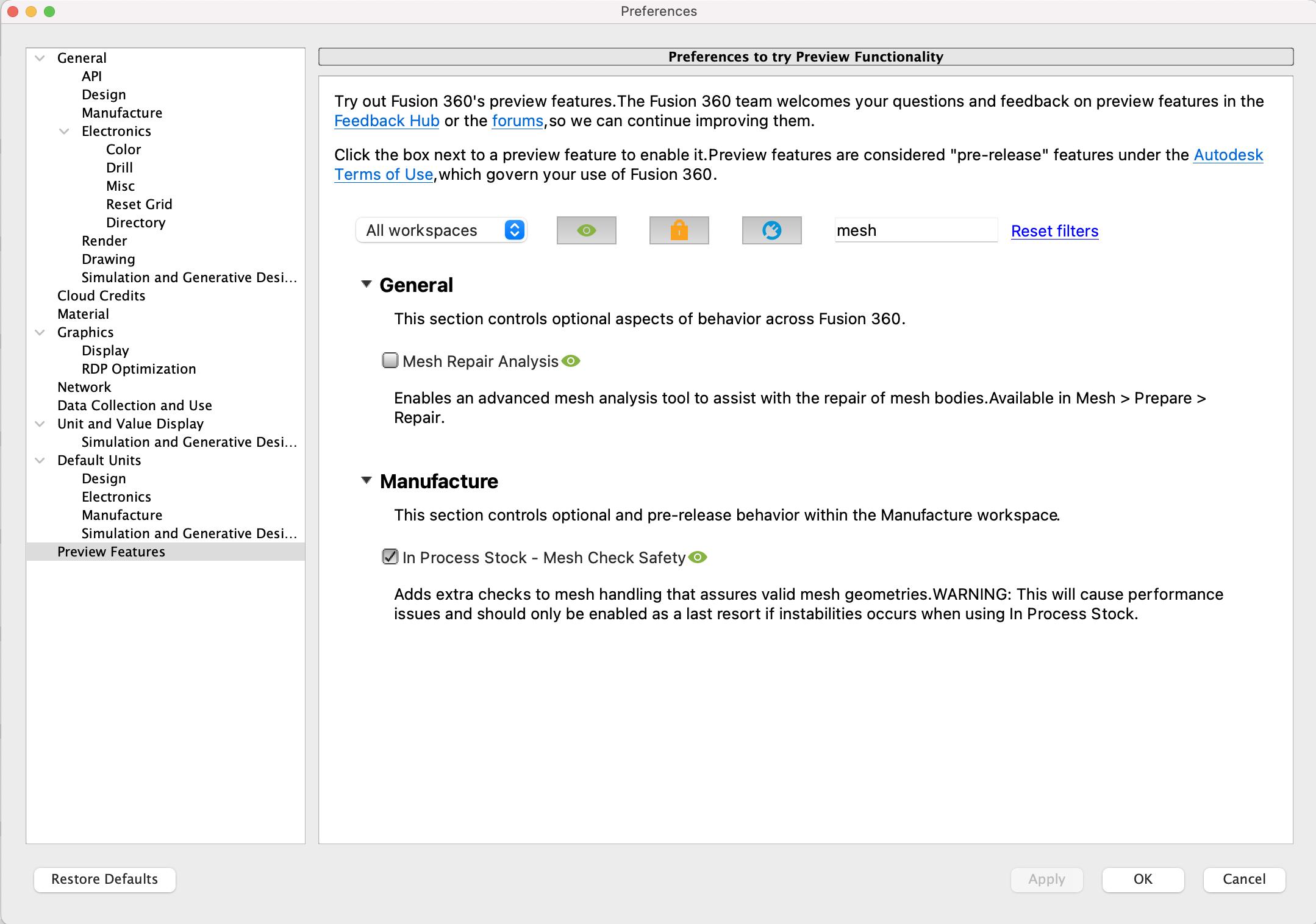Viewport: 1316px width, 924px height.
Task: Click eye icon beside Mesh Repair Analysis
Action: click(571, 361)
